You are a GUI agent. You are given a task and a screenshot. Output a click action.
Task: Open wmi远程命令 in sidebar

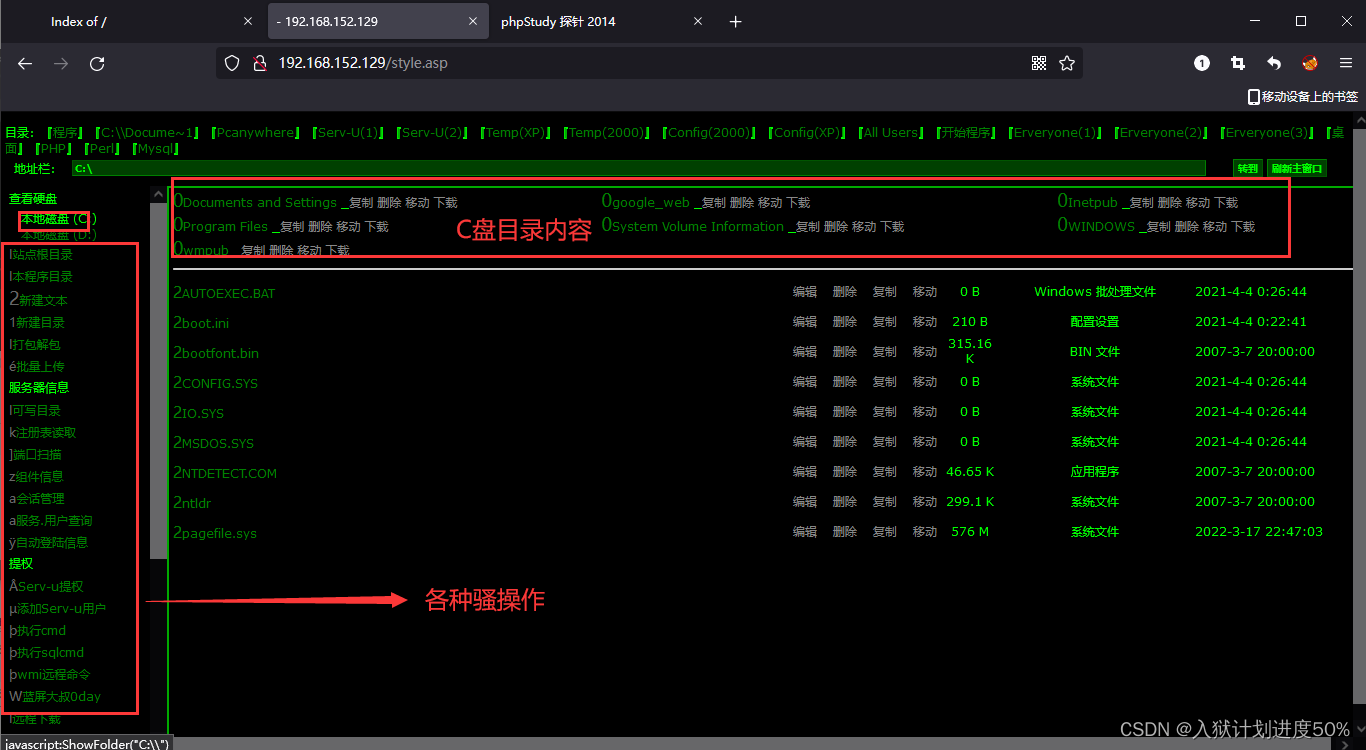[x=50, y=675]
